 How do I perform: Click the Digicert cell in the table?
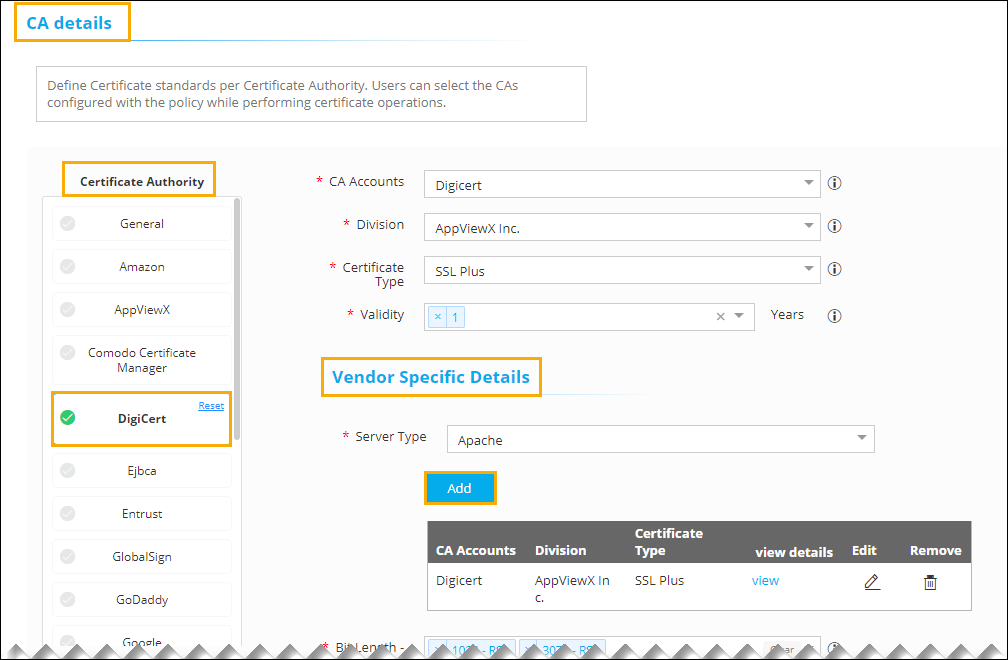click(459, 580)
